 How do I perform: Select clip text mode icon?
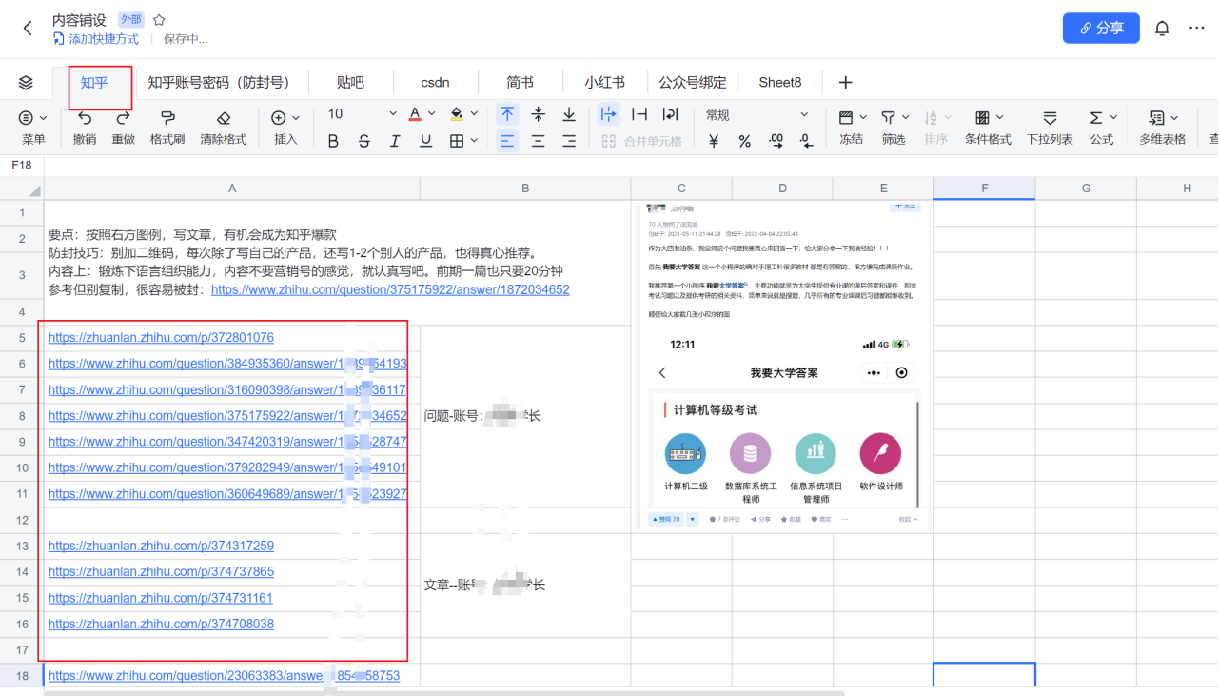click(x=640, y=114)
